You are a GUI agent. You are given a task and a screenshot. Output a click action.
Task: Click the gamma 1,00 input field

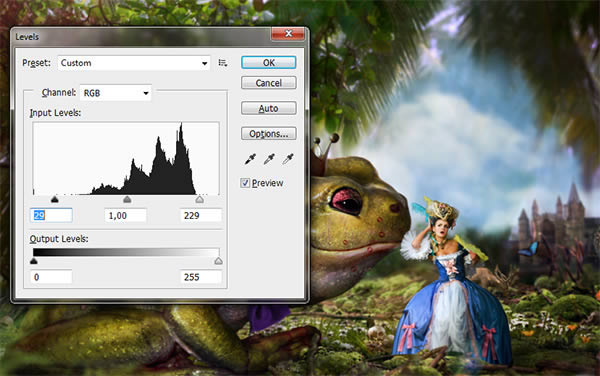point(126,215)
